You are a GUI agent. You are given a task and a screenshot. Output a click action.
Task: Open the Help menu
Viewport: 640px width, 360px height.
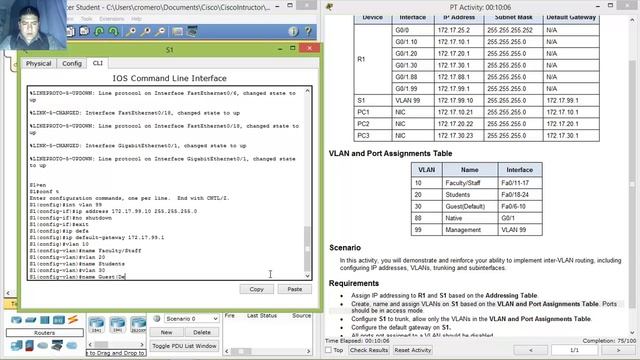tap(136, 19)
